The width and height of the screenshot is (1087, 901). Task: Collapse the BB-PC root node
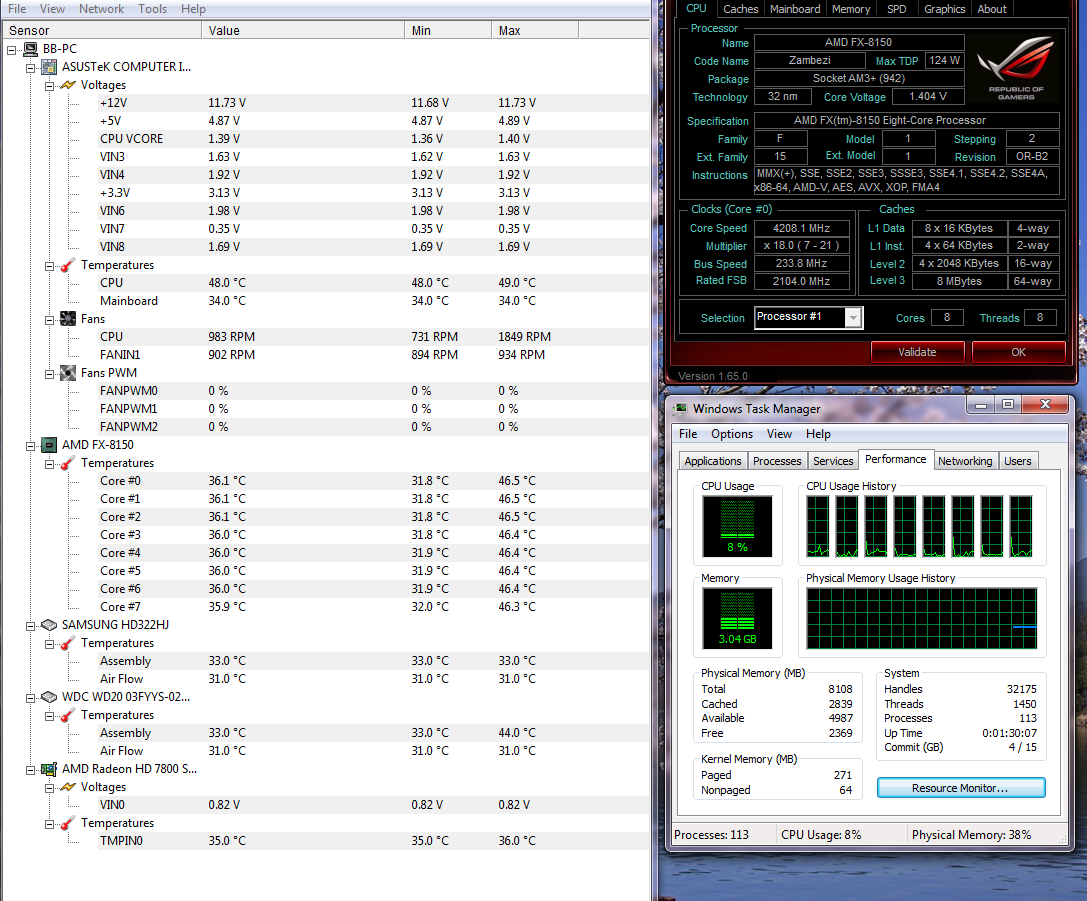[12, 50]
